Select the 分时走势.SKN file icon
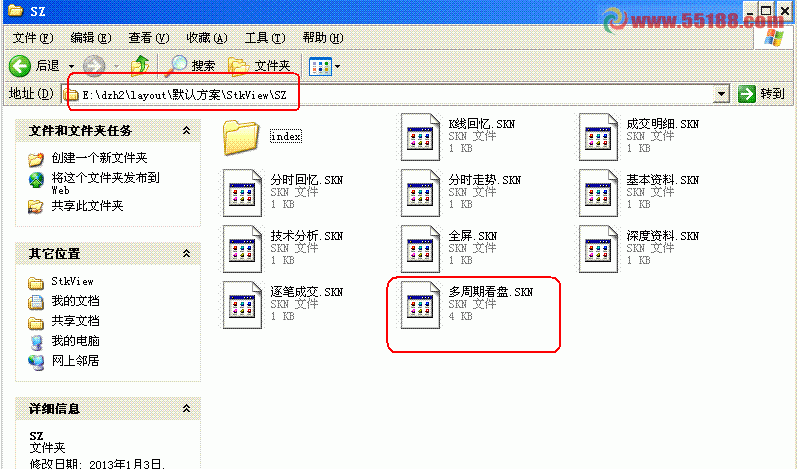This screenshot has width=797, height=469. click(x=420, y=193)
